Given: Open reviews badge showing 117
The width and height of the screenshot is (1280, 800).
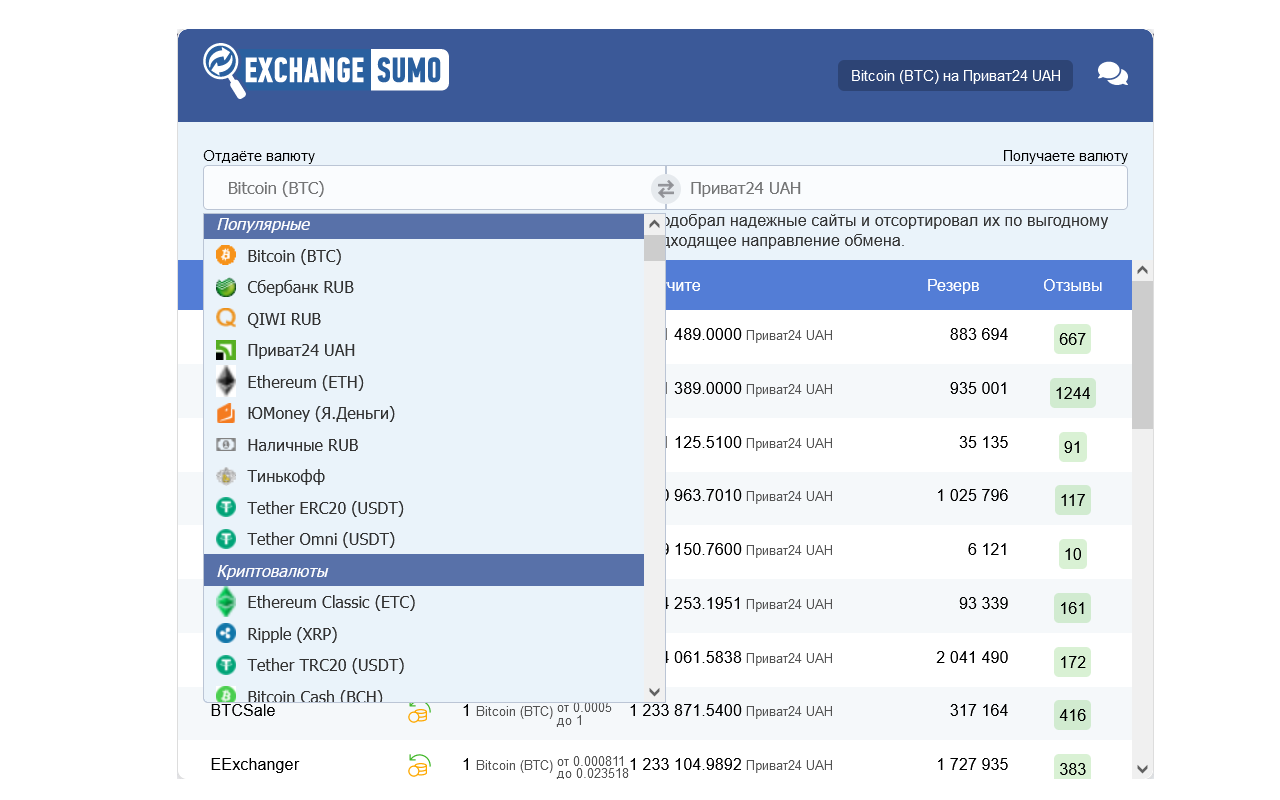Looking at the screenshot, I should [1073, 500].
